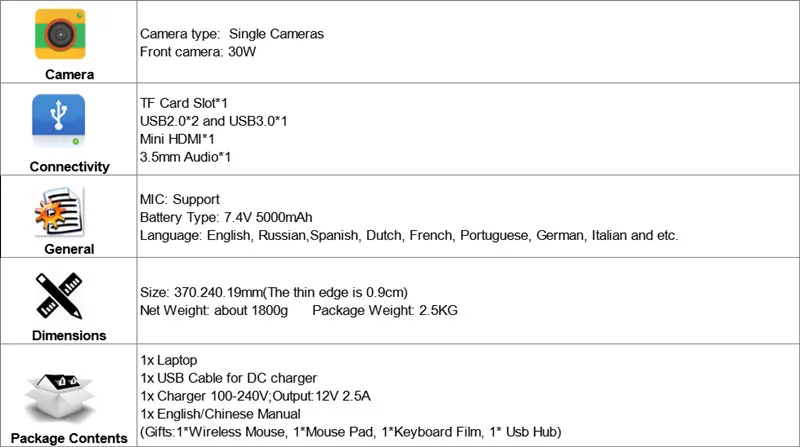The height and width of the screenshot is (447, 800).
Task: Click the Battery Type 7.4V 5000mAh text
Action: tap(226, 217)
